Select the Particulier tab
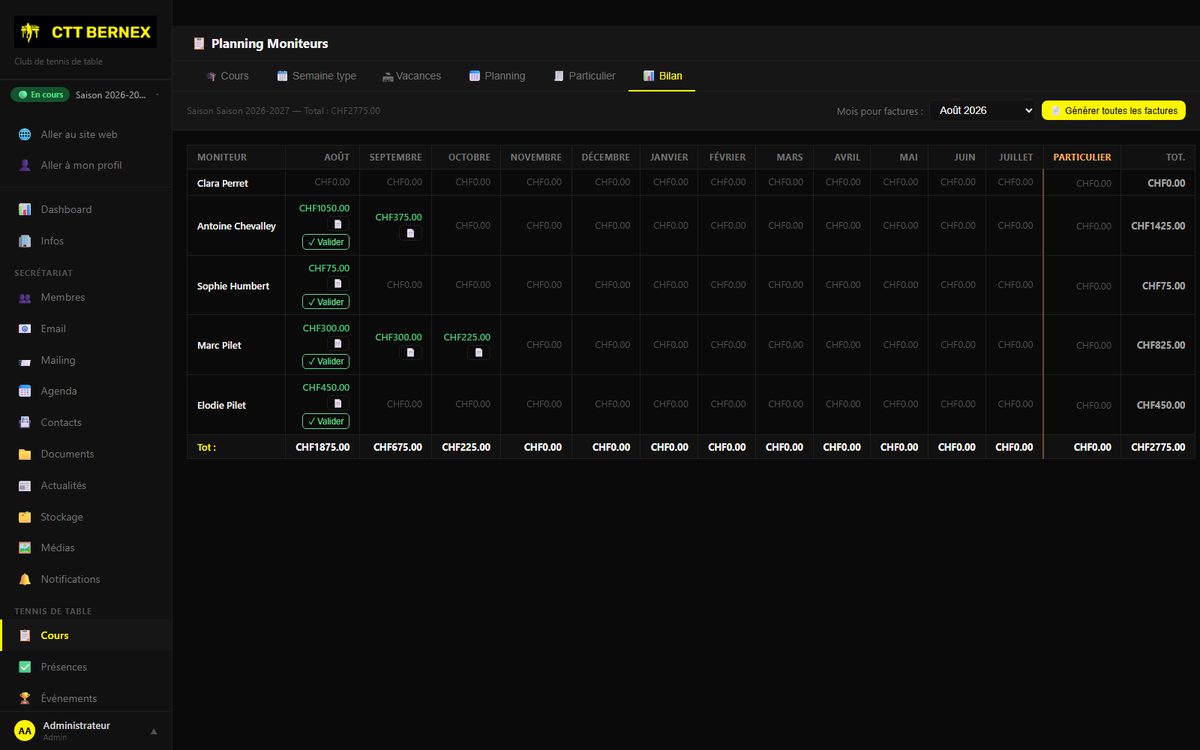This screenshot has height=750, width=1200. tap(584, 76)
